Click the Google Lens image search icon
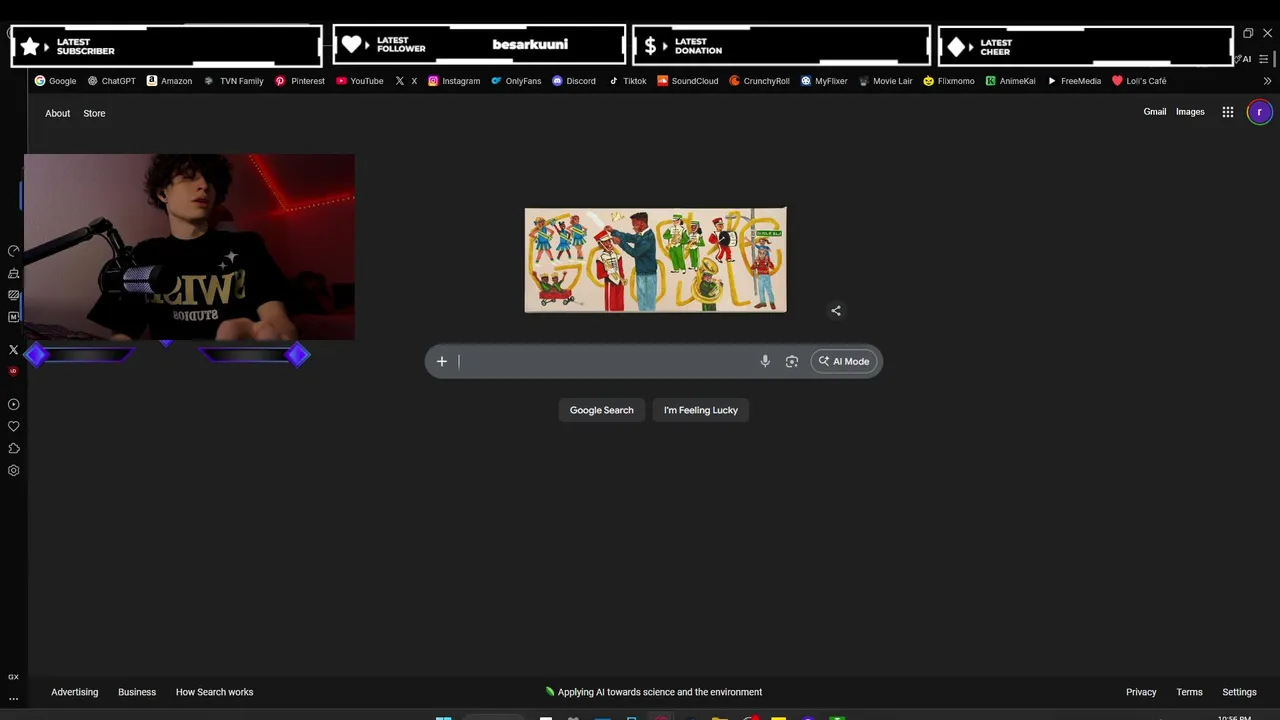 [792, 361]
